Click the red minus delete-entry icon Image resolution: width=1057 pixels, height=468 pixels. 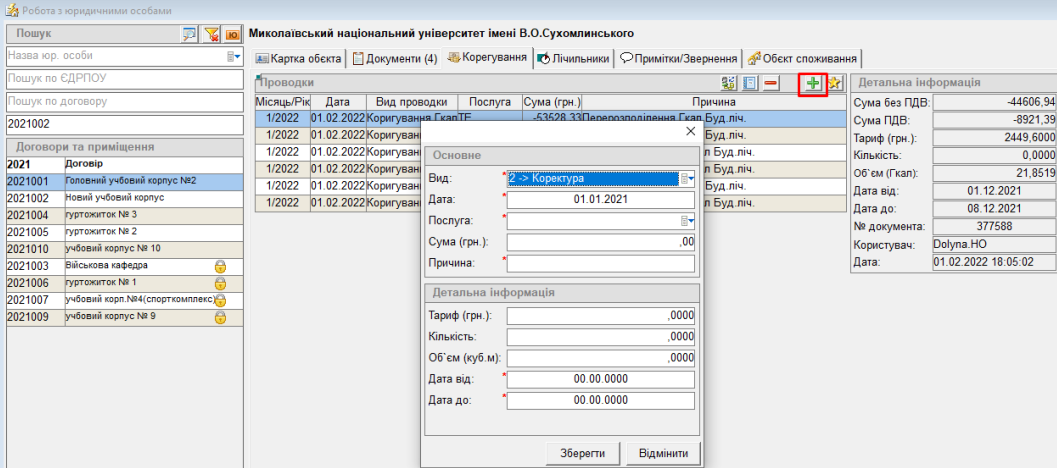(771, 84)
